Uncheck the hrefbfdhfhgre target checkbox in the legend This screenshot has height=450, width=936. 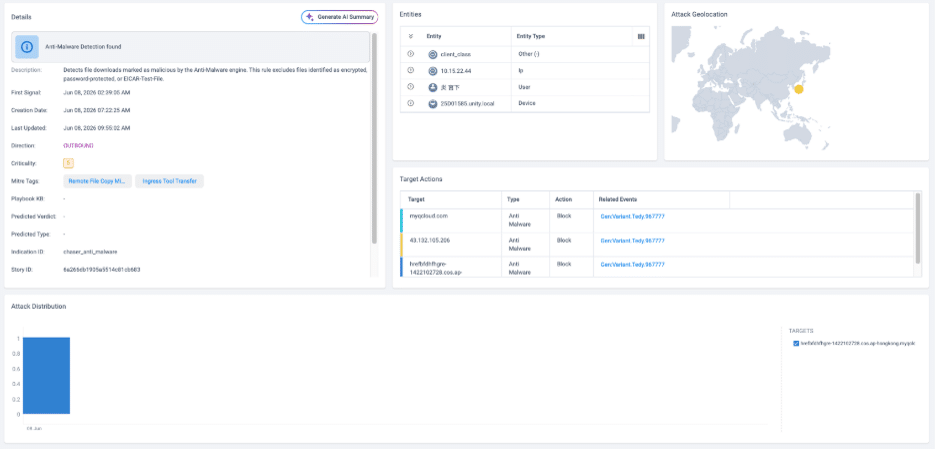pyautogui.click(x=796, y=344)
